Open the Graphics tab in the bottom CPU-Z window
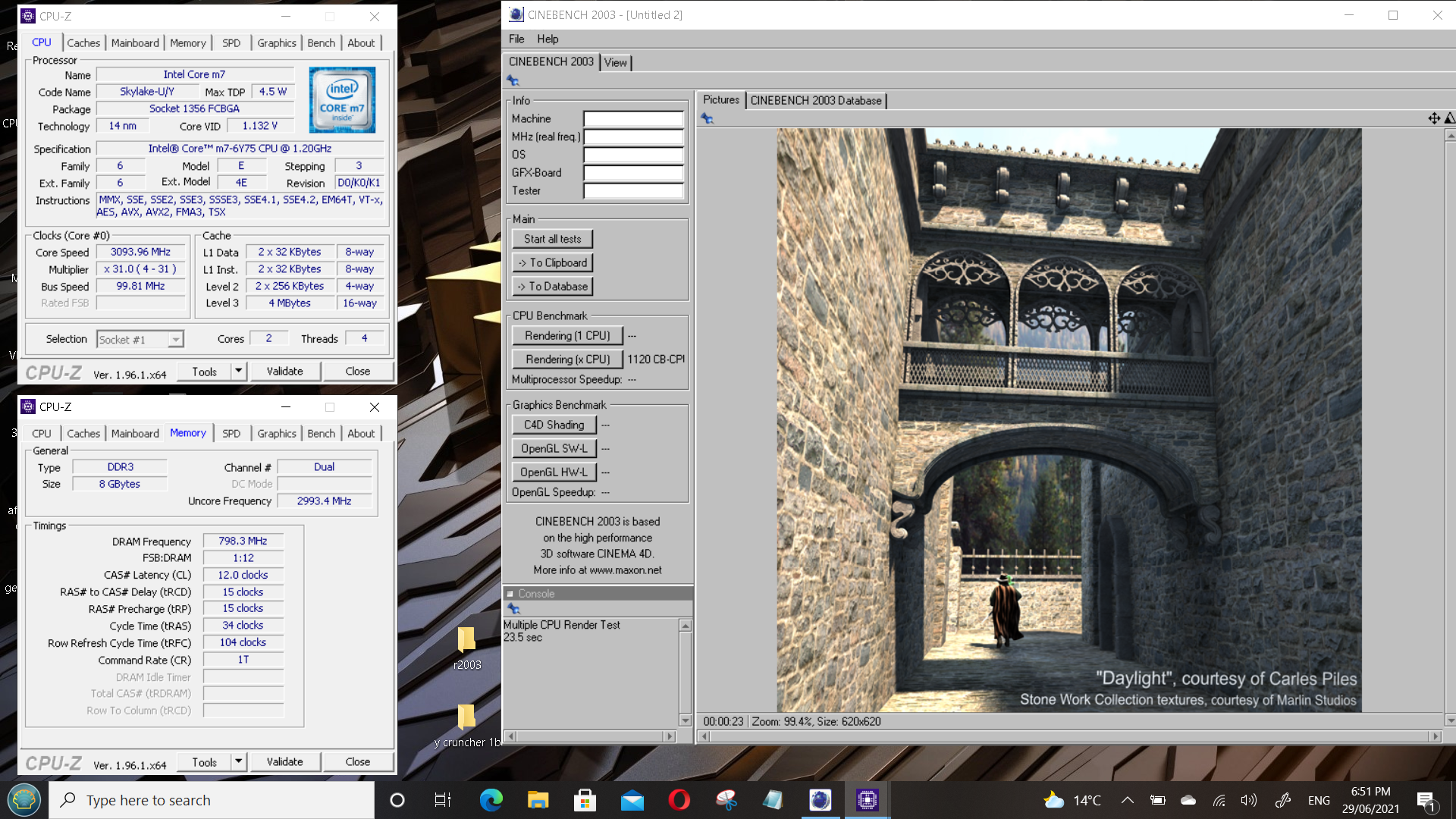This screenshot has height=819, width=1456. pyautogui.click(x=276, y=434)
